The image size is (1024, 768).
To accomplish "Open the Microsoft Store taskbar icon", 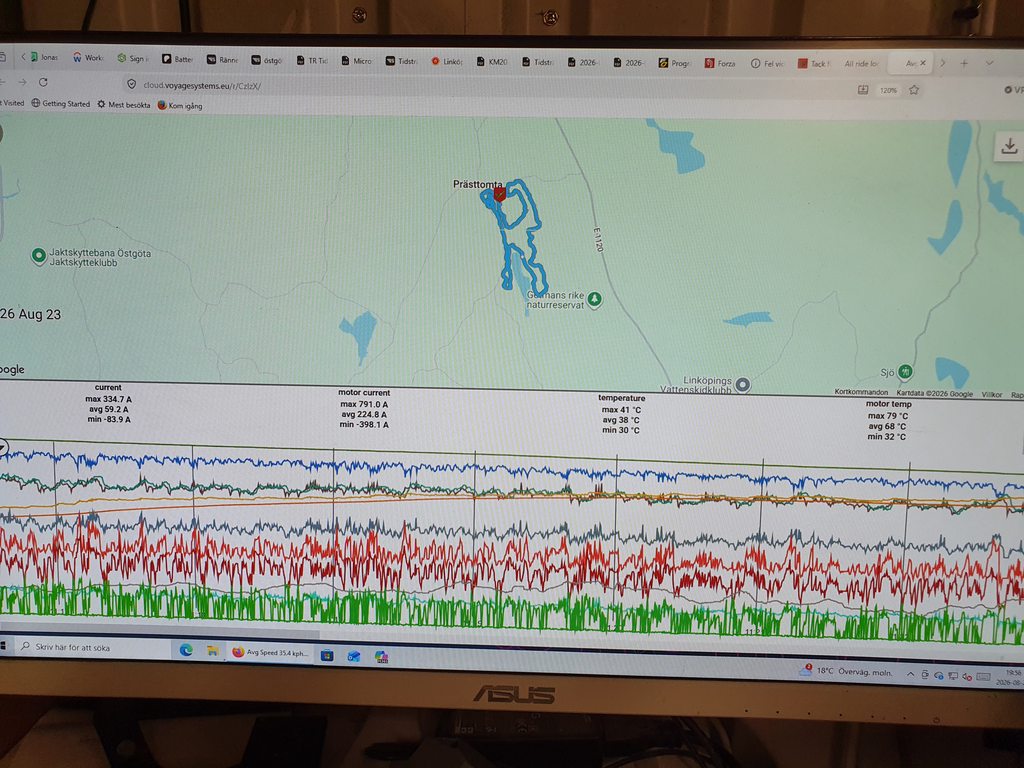I will pos(327,654).
